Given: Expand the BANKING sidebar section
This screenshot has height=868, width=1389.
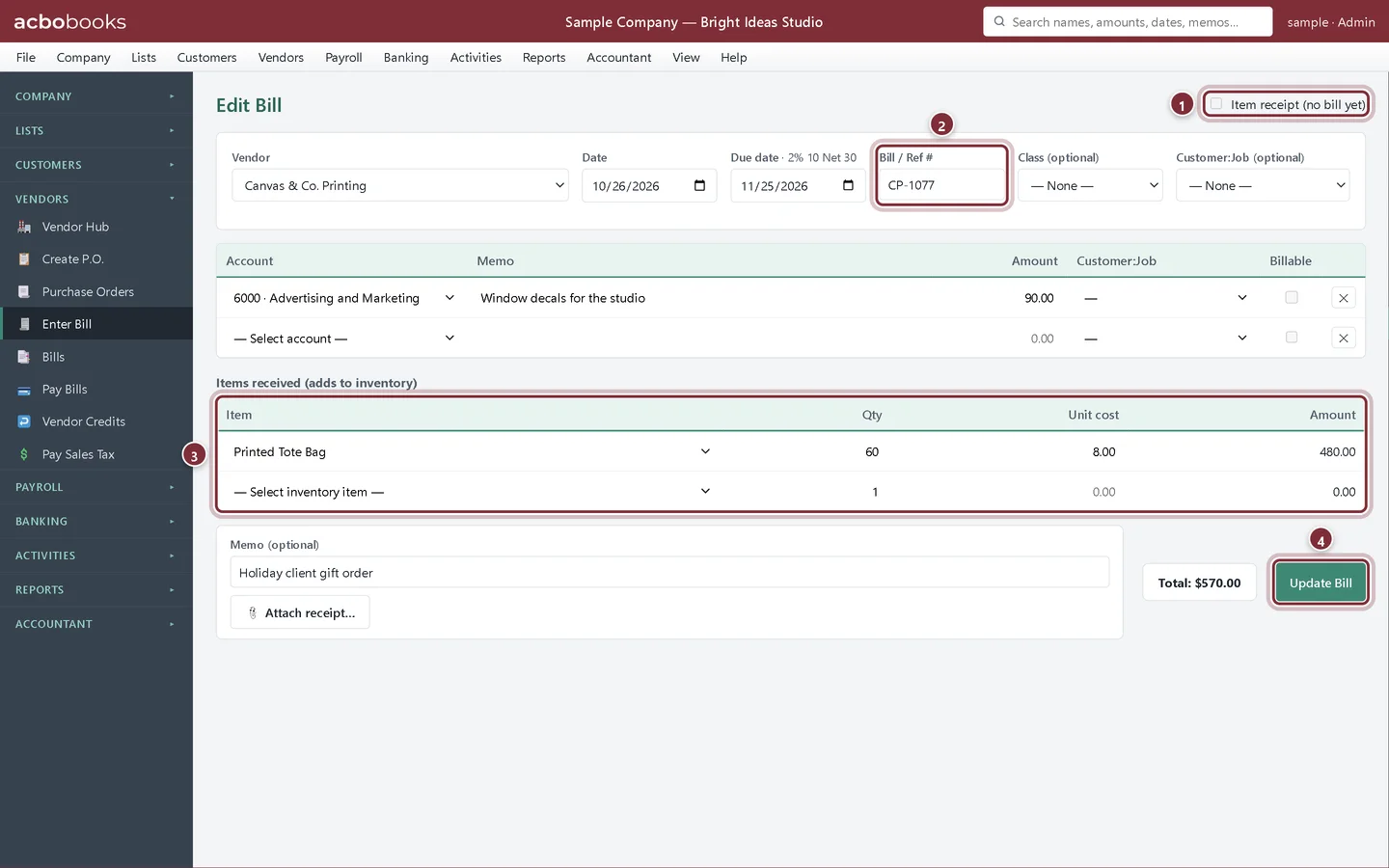Looking at the screenshot, I should click(x=96, y=522).
